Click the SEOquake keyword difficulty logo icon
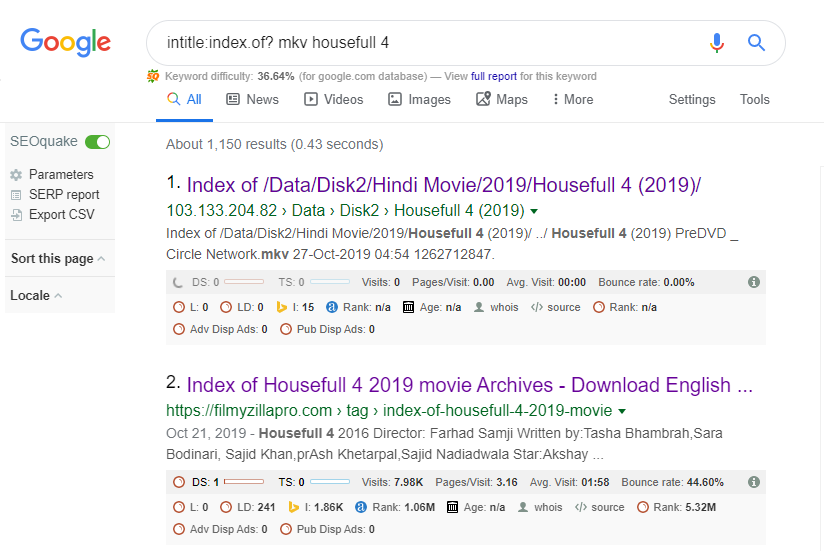The height and width of the screenshot is (551, 824). click(153, 76)
